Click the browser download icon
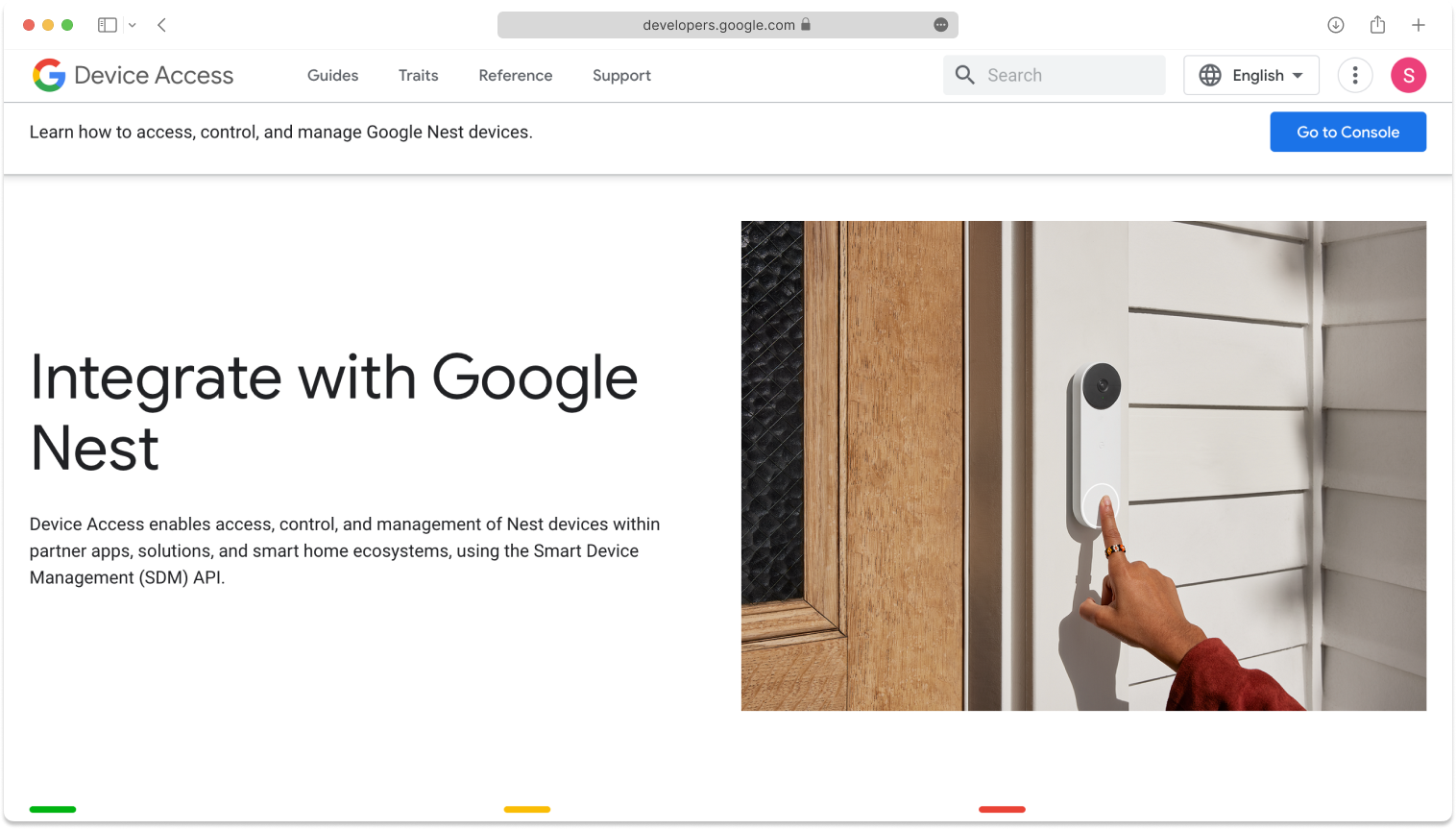The width and height of the screenshot is (1456, 829). point(1336,25)
